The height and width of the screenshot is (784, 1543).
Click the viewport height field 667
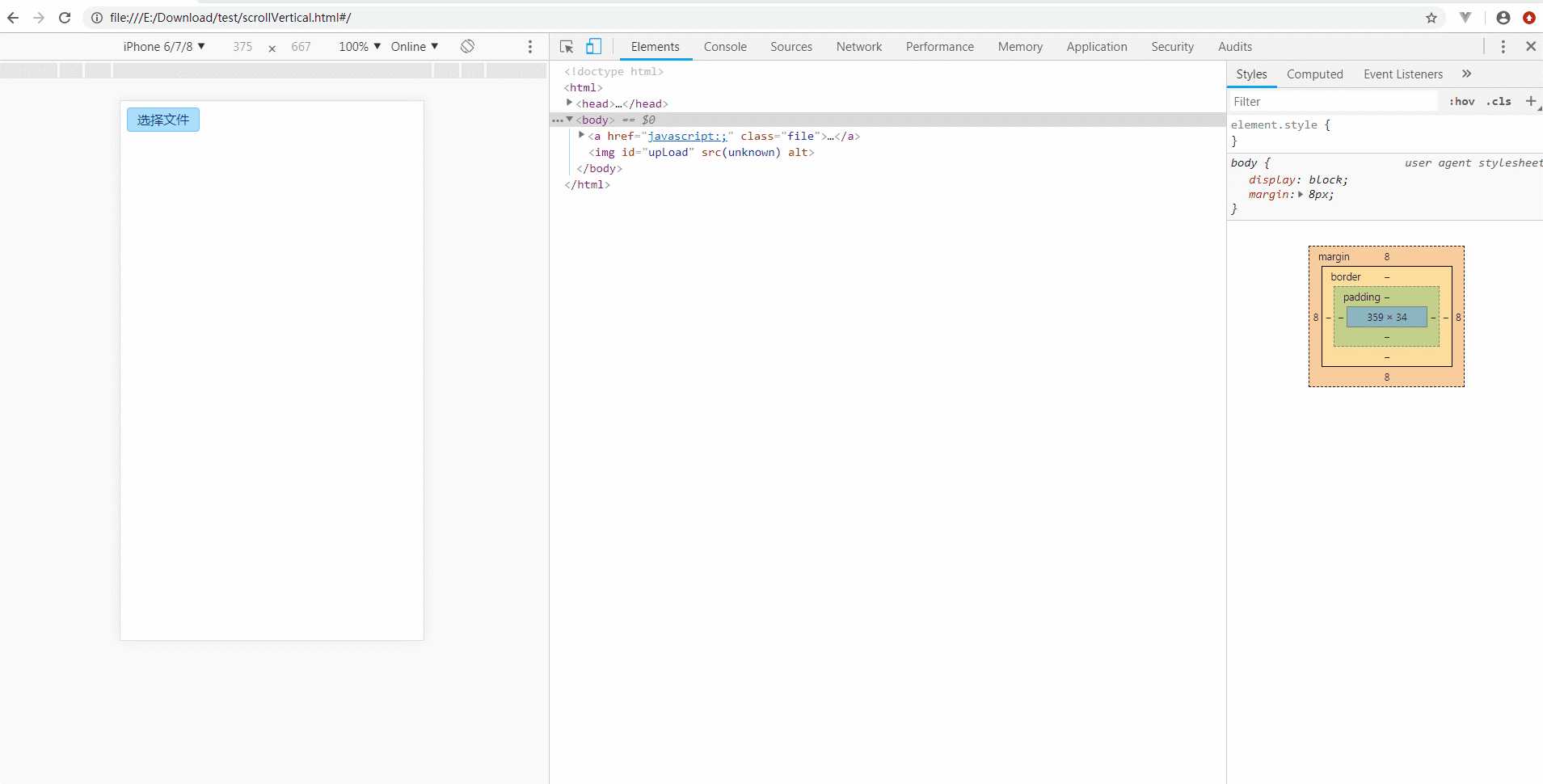(x=301, y=47)
